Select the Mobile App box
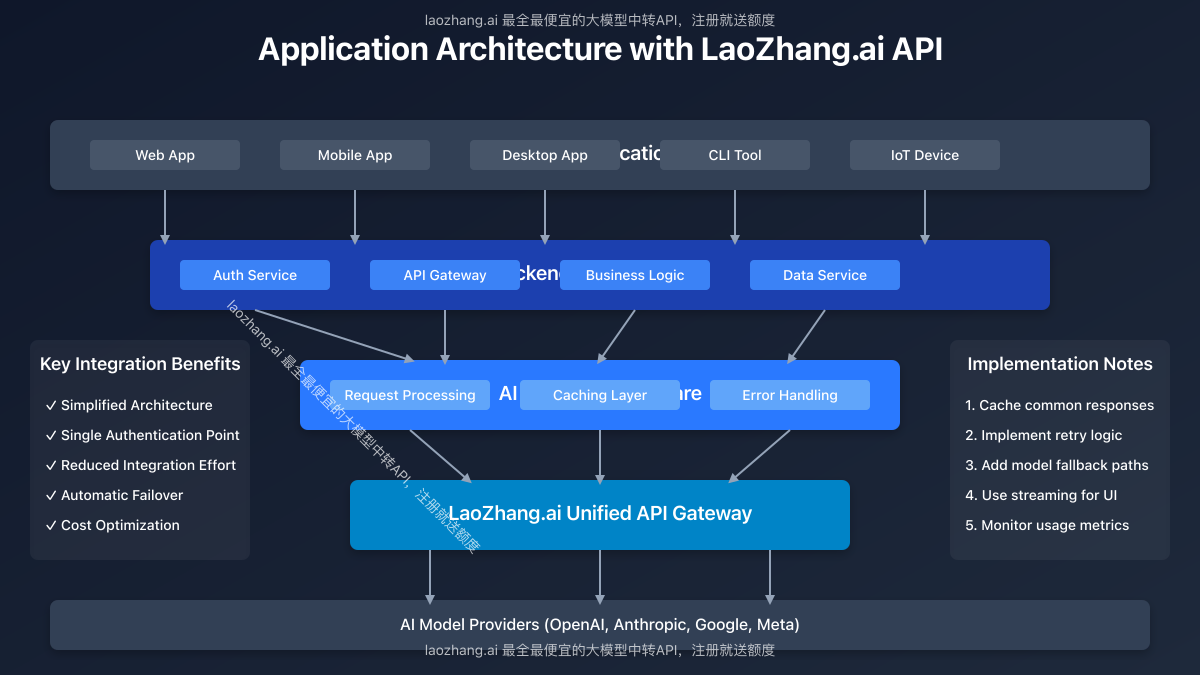 (x=355, y=155)
